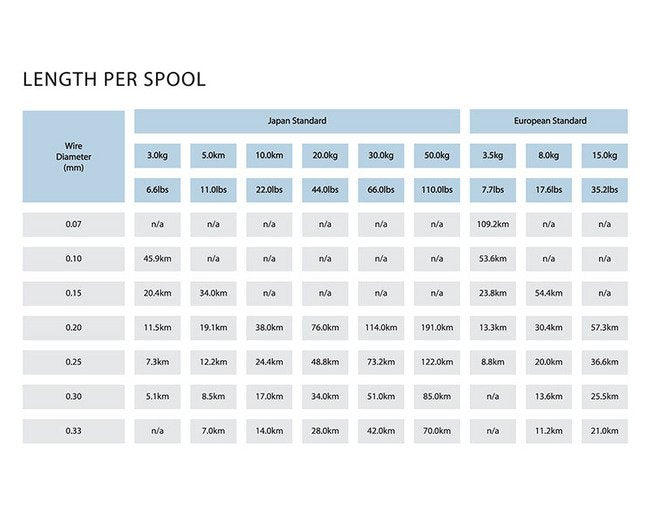Click the 109.2km cell

coord(493,225)
